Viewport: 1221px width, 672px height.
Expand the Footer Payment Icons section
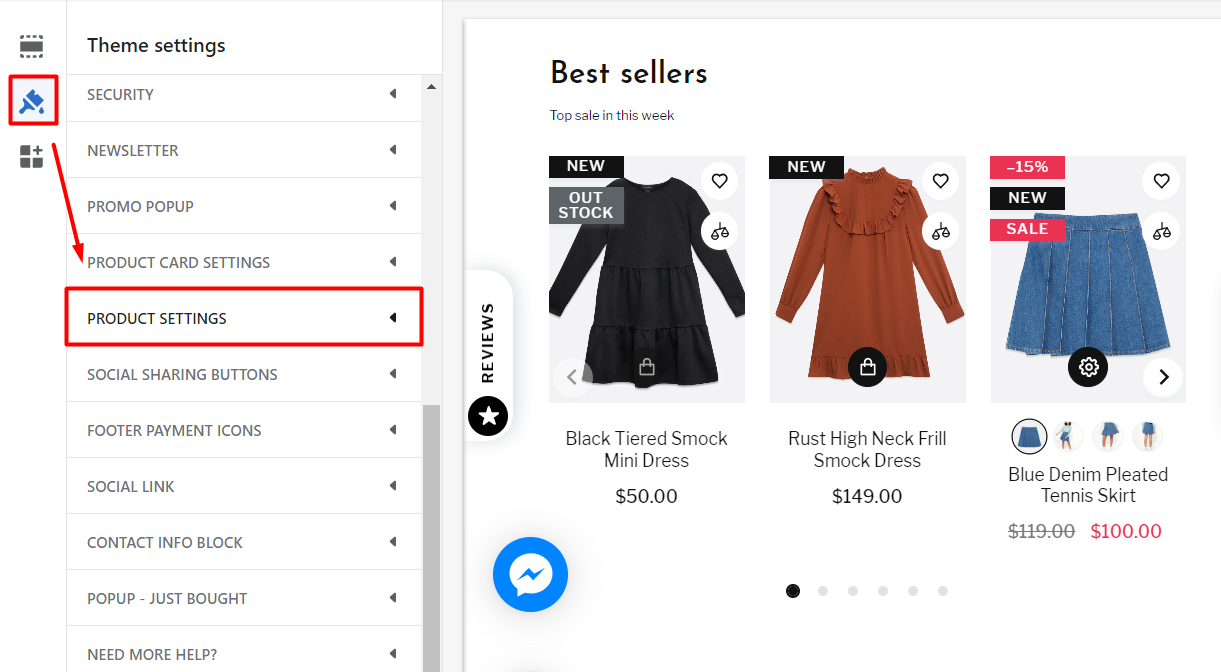pos(244,430)
